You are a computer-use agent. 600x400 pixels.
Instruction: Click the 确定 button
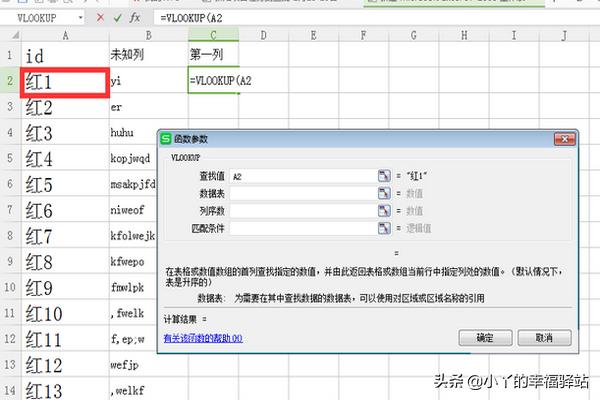click(485, 338)
